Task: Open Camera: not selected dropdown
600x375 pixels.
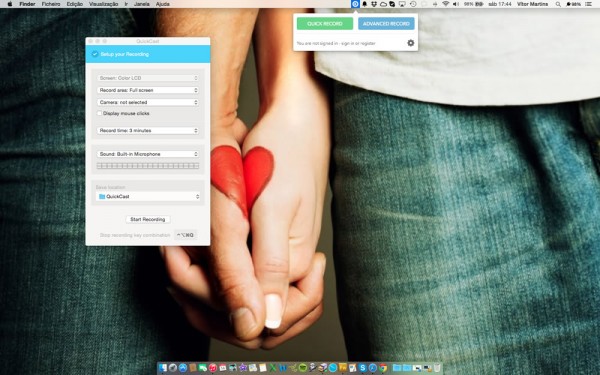Action: point(148,102)
